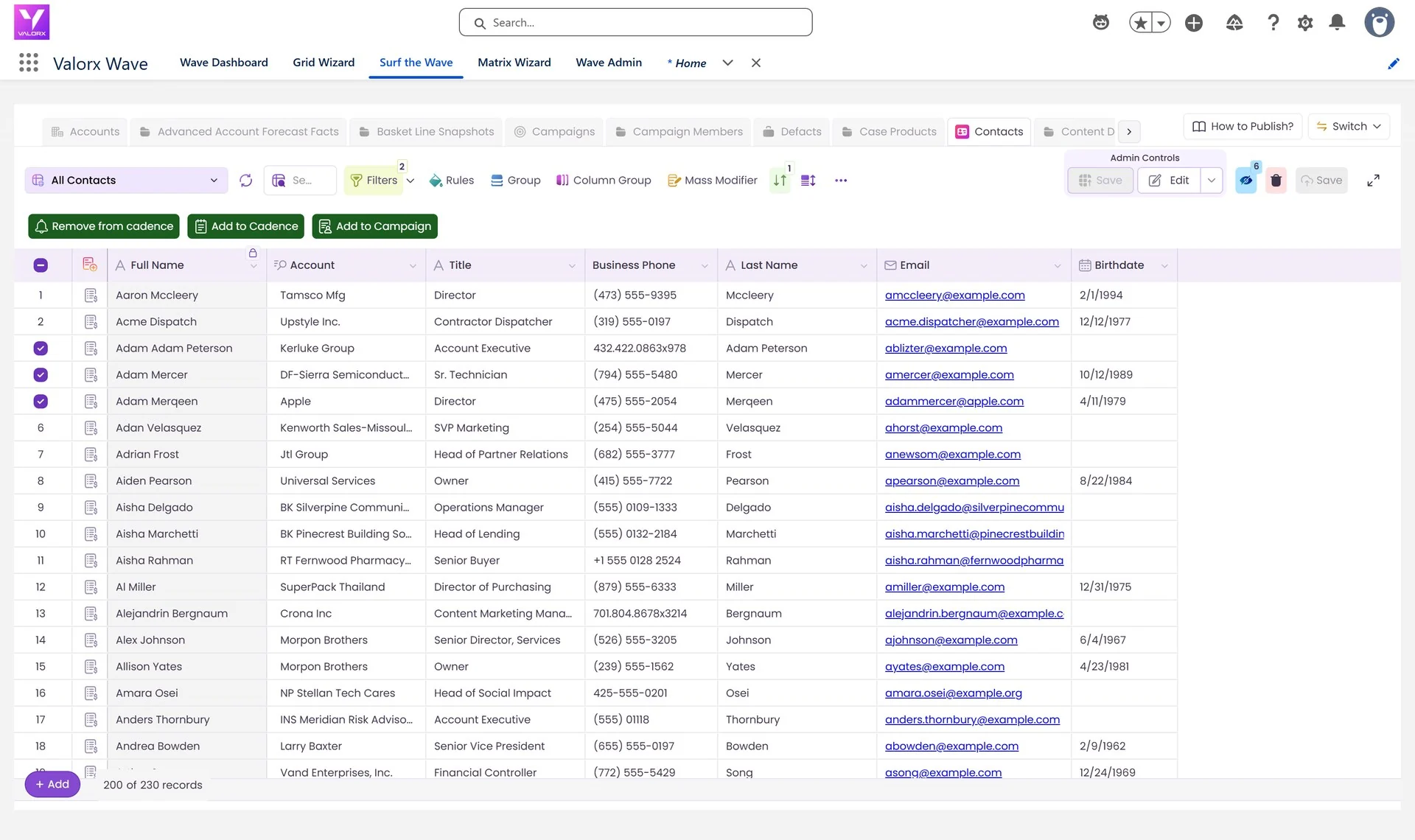Image resolution: width=1415 pixels, height=840 pixels.
Task: Open the Switch dropdown
Action: point(1349,127)
